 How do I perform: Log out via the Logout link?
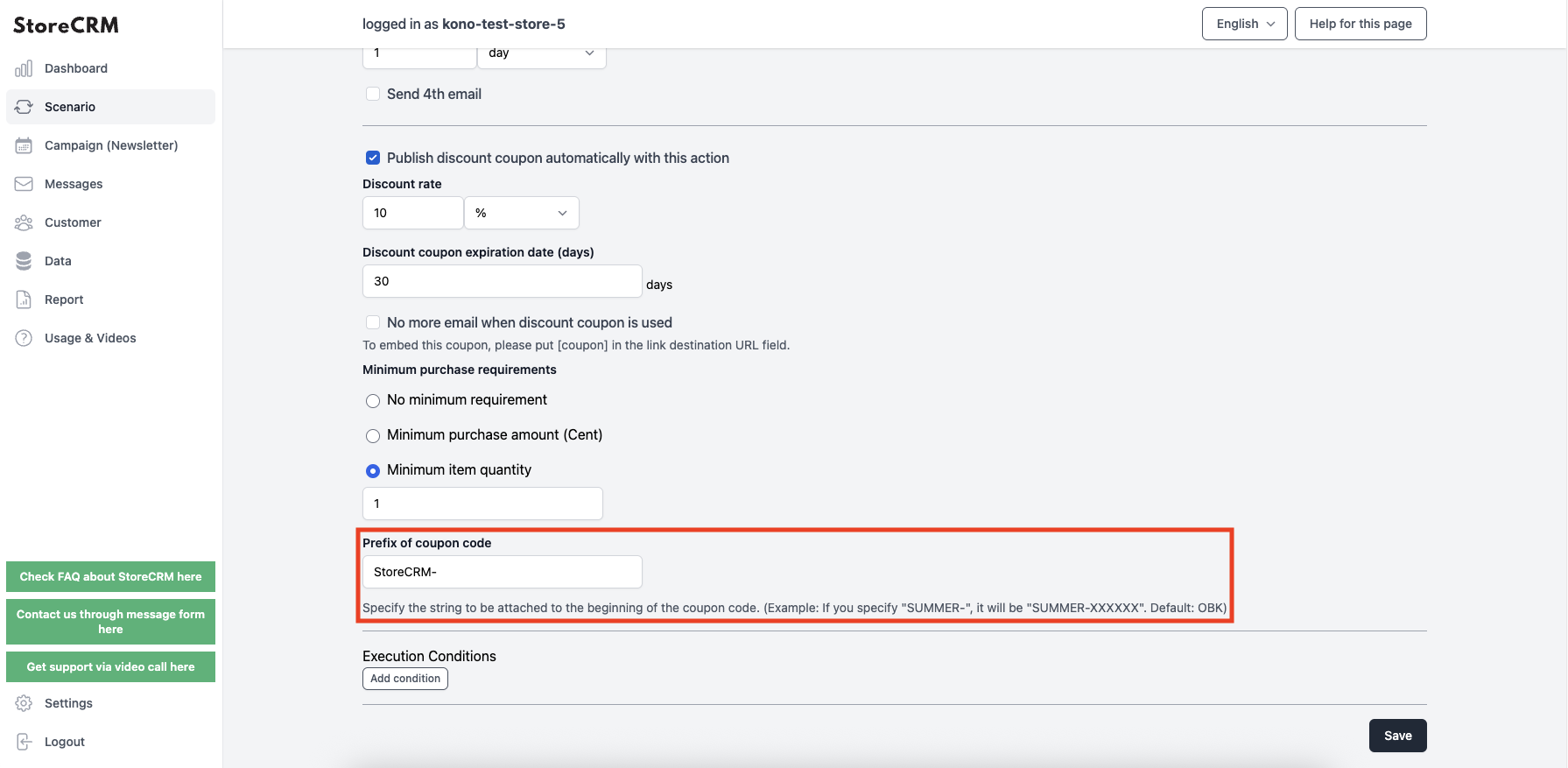tap(110, 742)
